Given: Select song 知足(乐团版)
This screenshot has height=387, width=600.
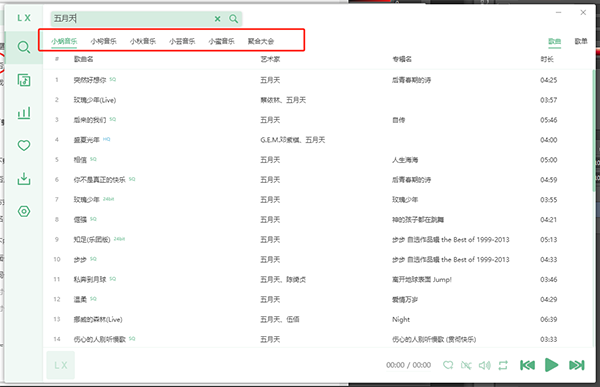Looking at the screenshot, I should (x=92, y=240).
